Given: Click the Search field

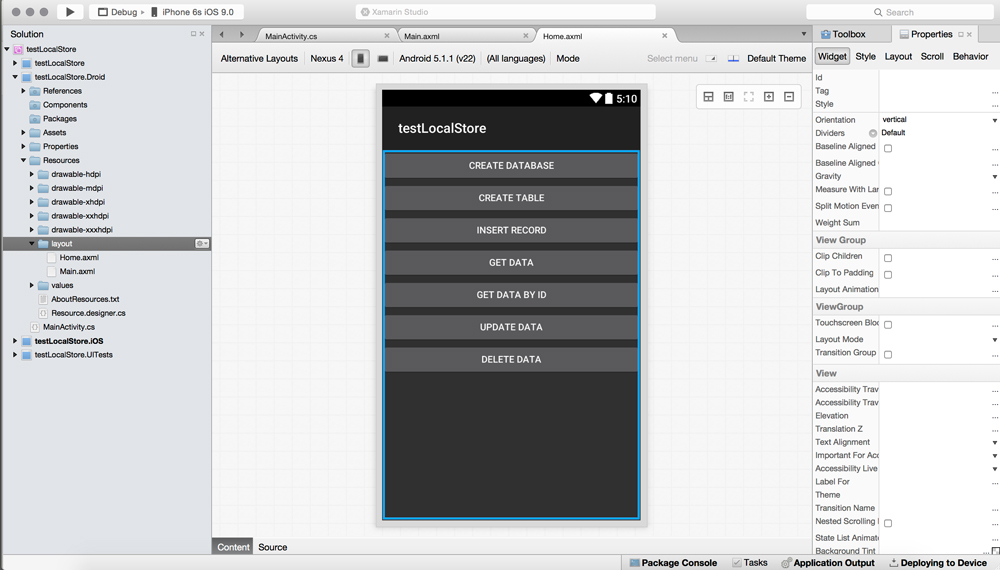Looking at the screenshot, I should [900, 12].
